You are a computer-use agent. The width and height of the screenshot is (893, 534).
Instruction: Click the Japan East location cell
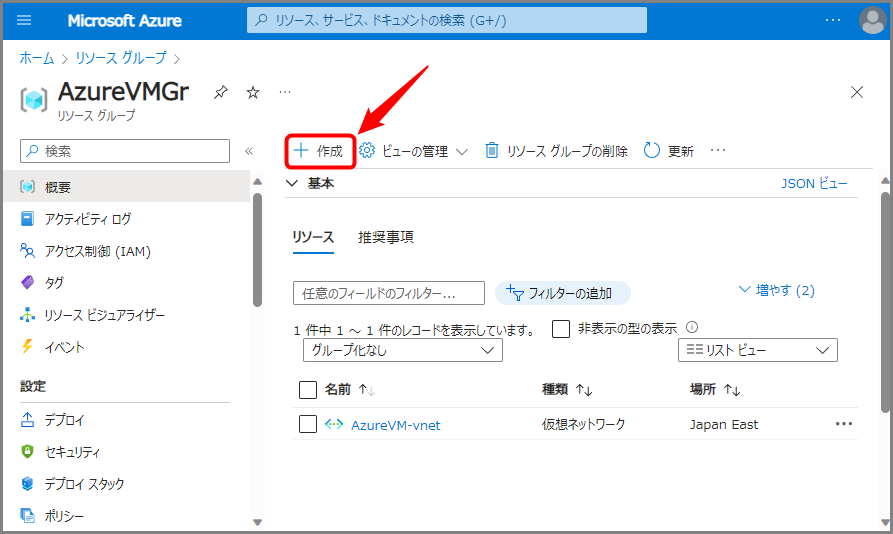(724, 425)
